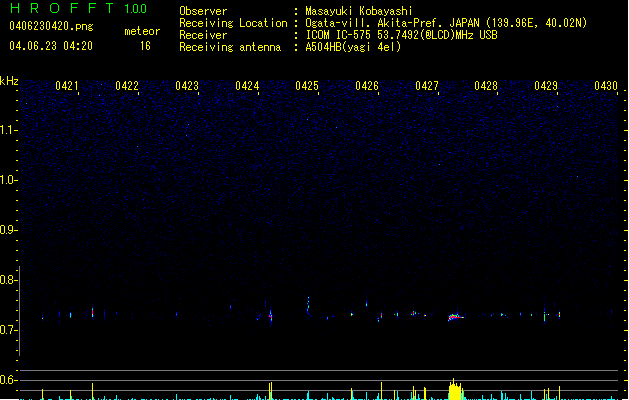Click the meteor label
The image size is (629, 400).
coord(142,31)
